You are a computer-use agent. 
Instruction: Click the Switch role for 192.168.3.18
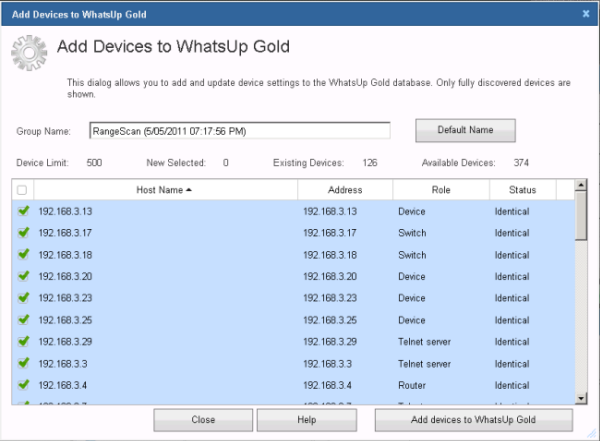412,255
